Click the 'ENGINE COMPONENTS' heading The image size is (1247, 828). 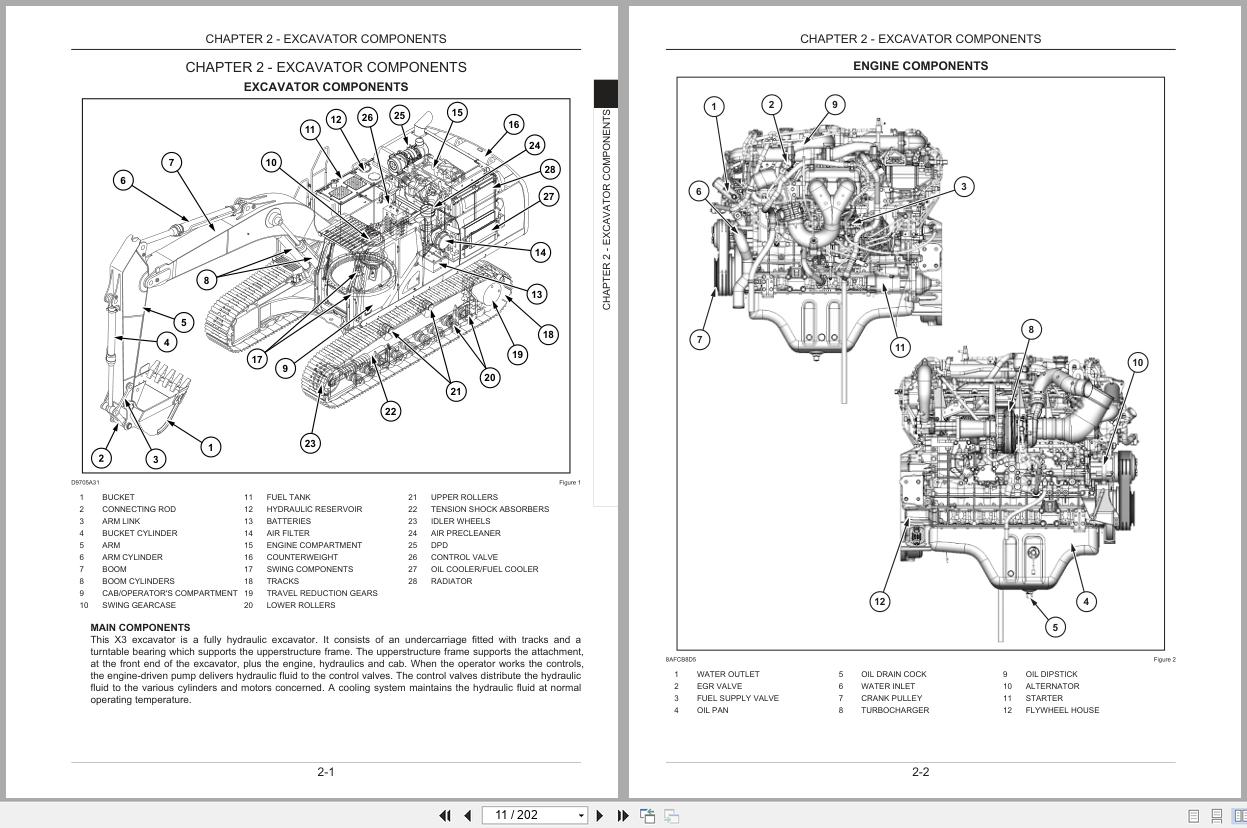[x=920, y=66]
